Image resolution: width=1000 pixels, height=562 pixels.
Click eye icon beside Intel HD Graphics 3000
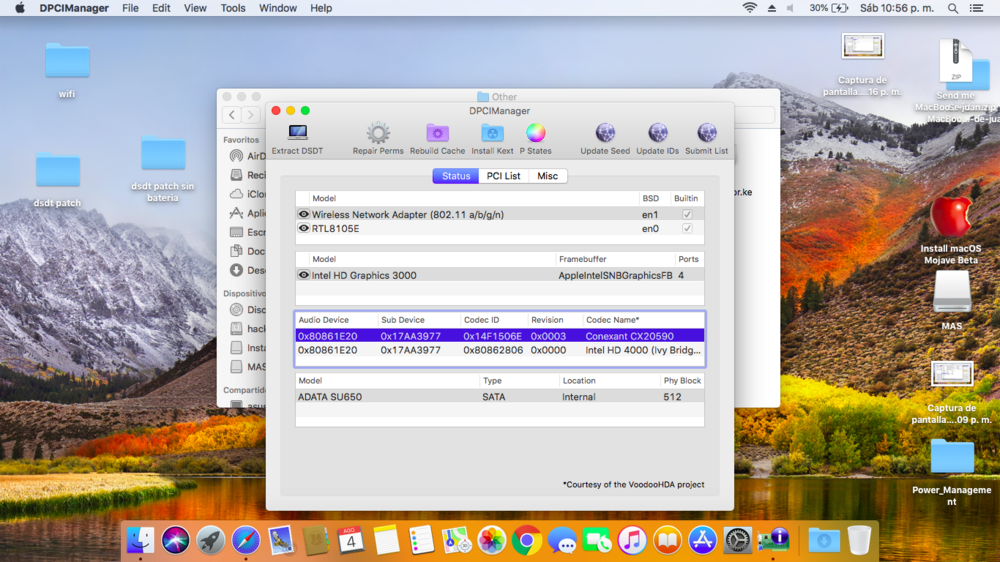click(304, 275)
